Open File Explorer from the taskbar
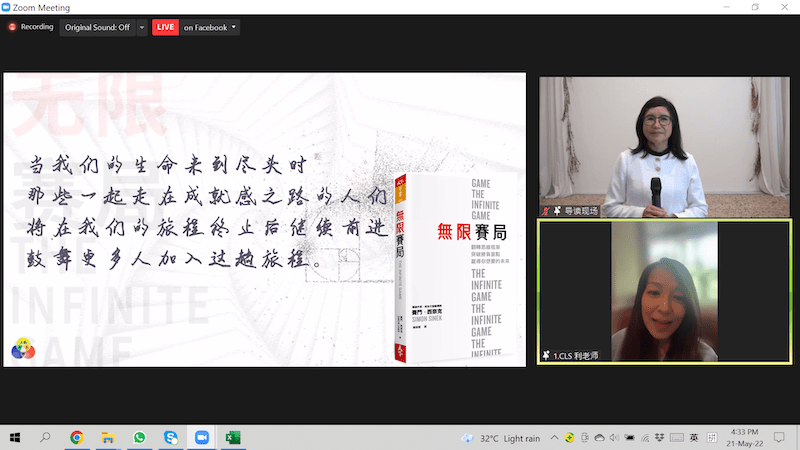 (x=108, y=438)
